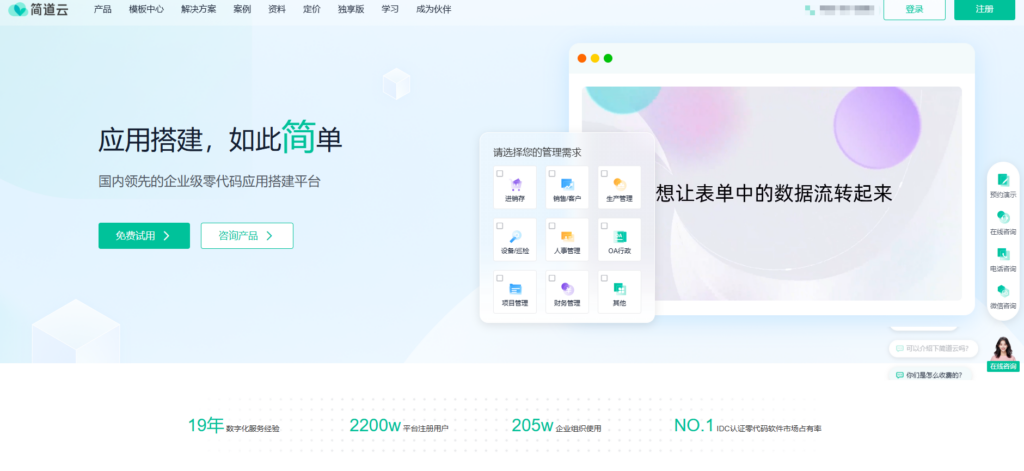This screenshot has width=1024, height=471.
Task: Select the 财务管理 checkbox
Action: tap(552, 278)
